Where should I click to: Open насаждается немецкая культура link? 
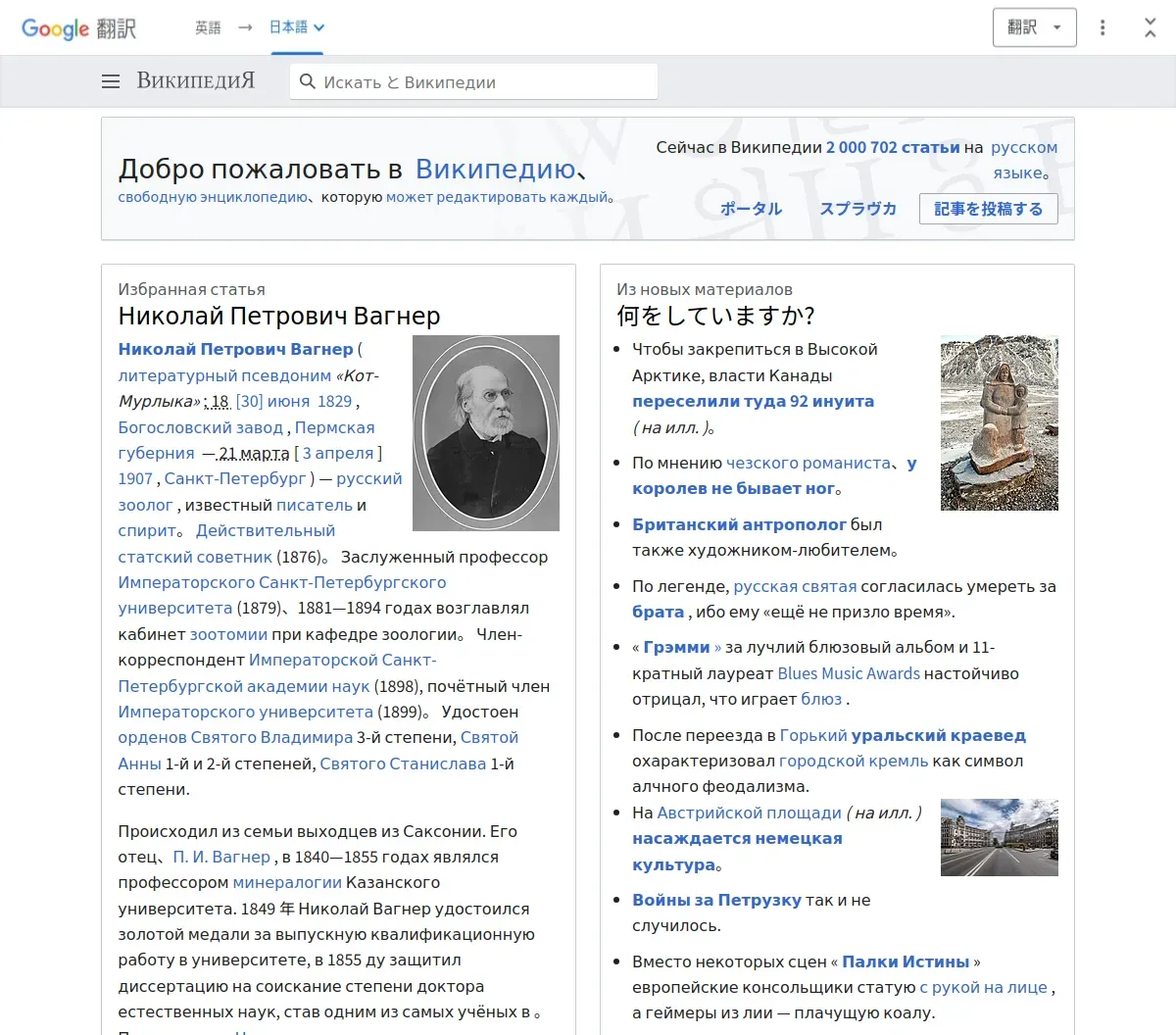737,852
